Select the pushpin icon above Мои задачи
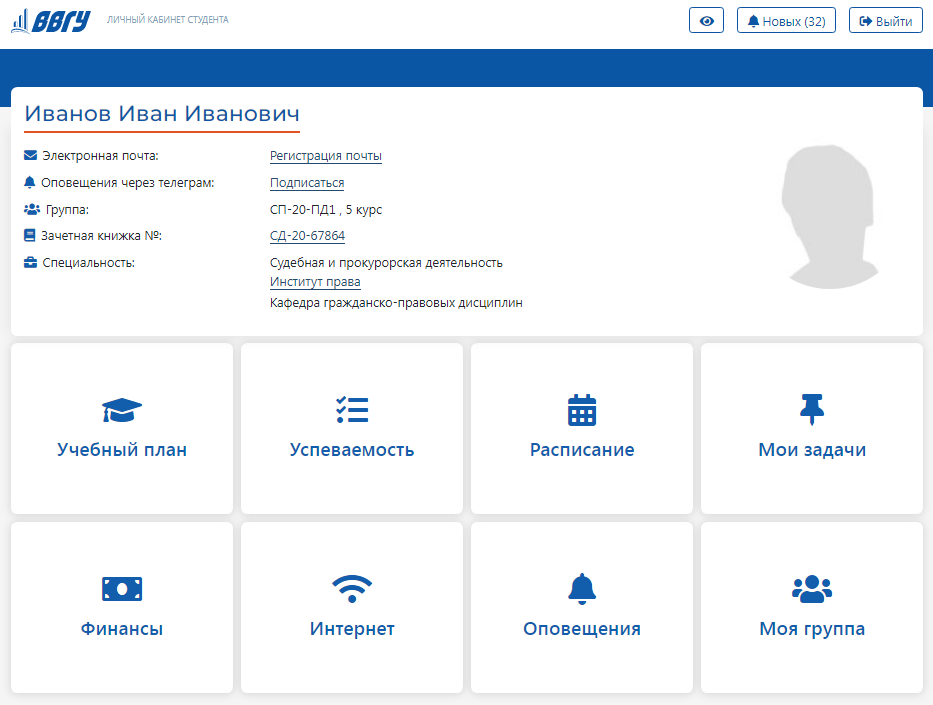Image resolution: width=933 pixels, height=705 pixels. click(812, 408)
